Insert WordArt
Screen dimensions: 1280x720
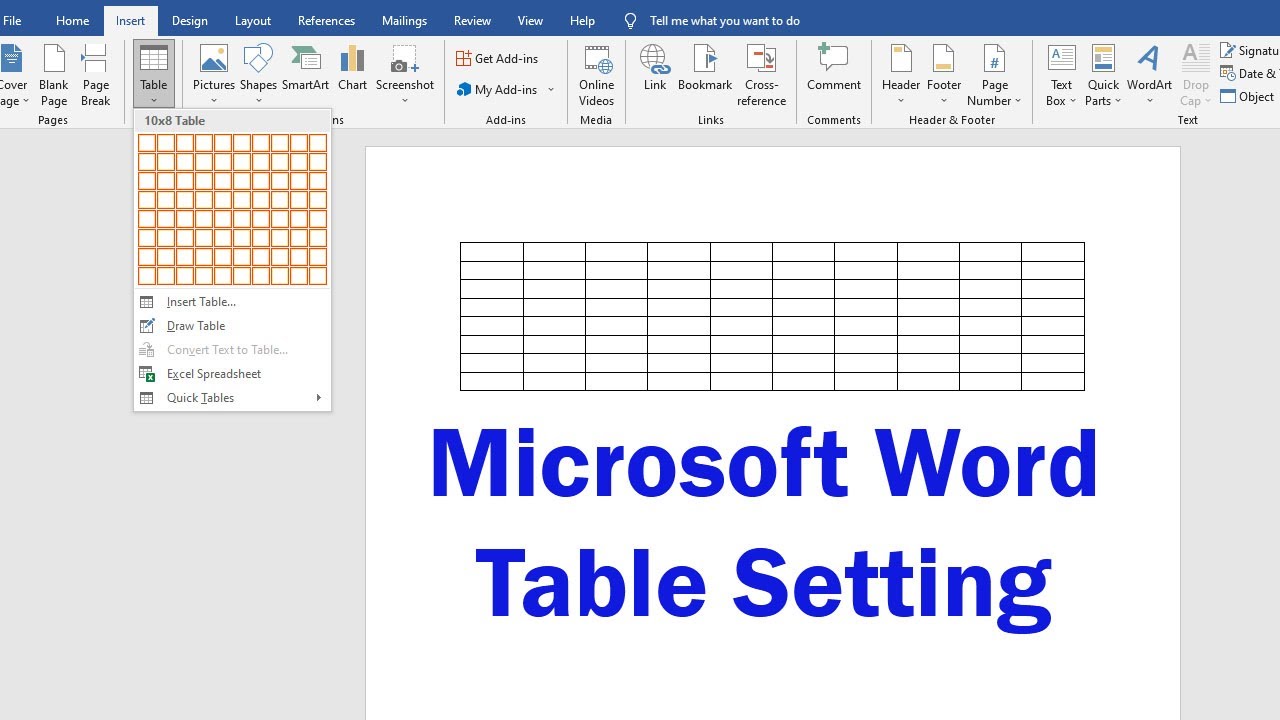(x=1149, y=74)
